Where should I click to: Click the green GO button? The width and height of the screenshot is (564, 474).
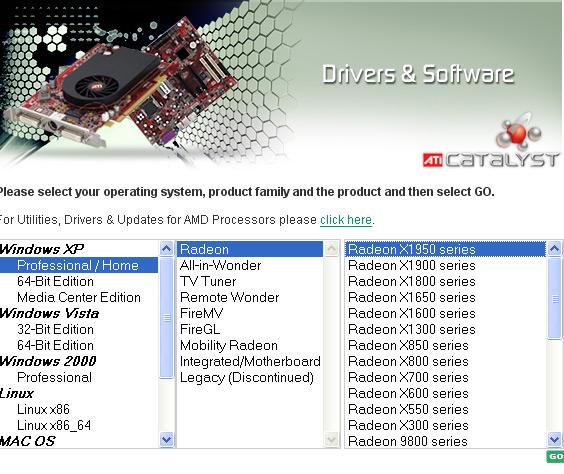point(555,456)
